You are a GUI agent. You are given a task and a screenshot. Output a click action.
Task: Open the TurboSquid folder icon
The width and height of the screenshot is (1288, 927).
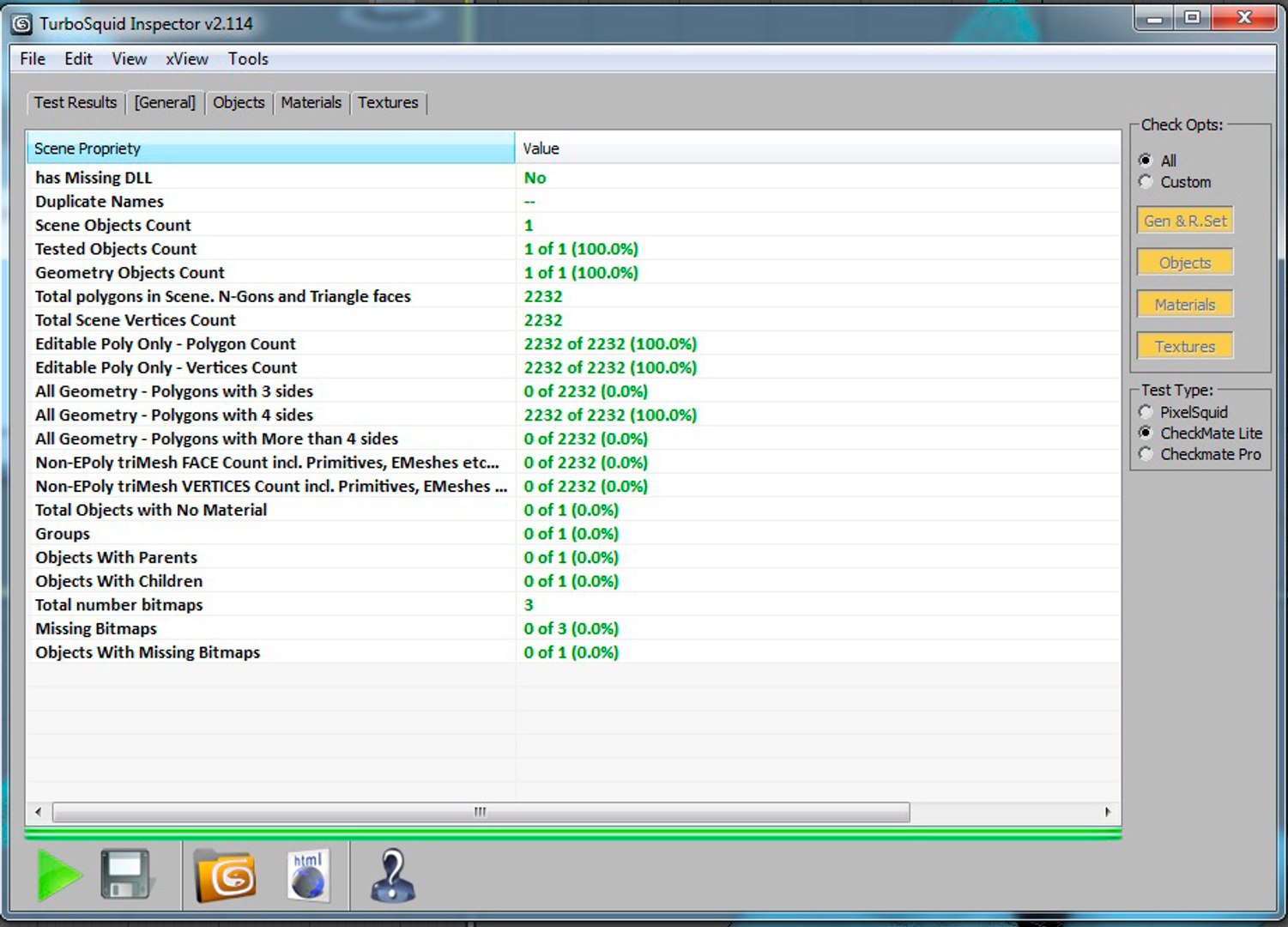225,875
